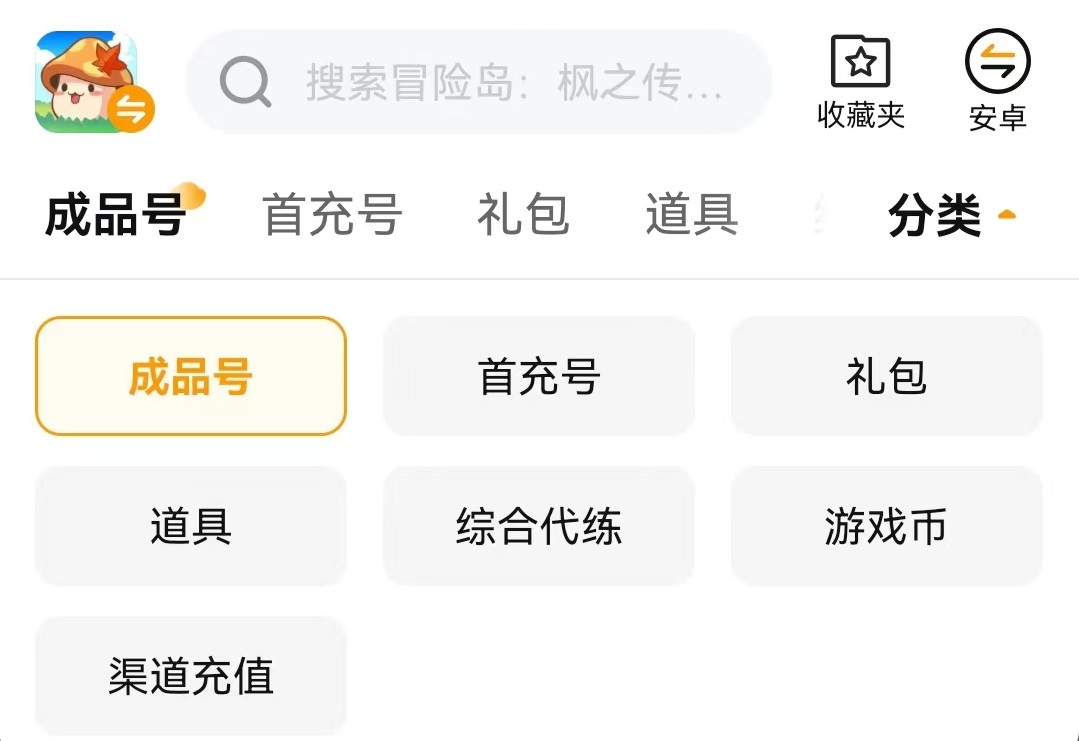Select the 渠道充值 category button
1079x741 pixels.
click(x=190, y=676)
